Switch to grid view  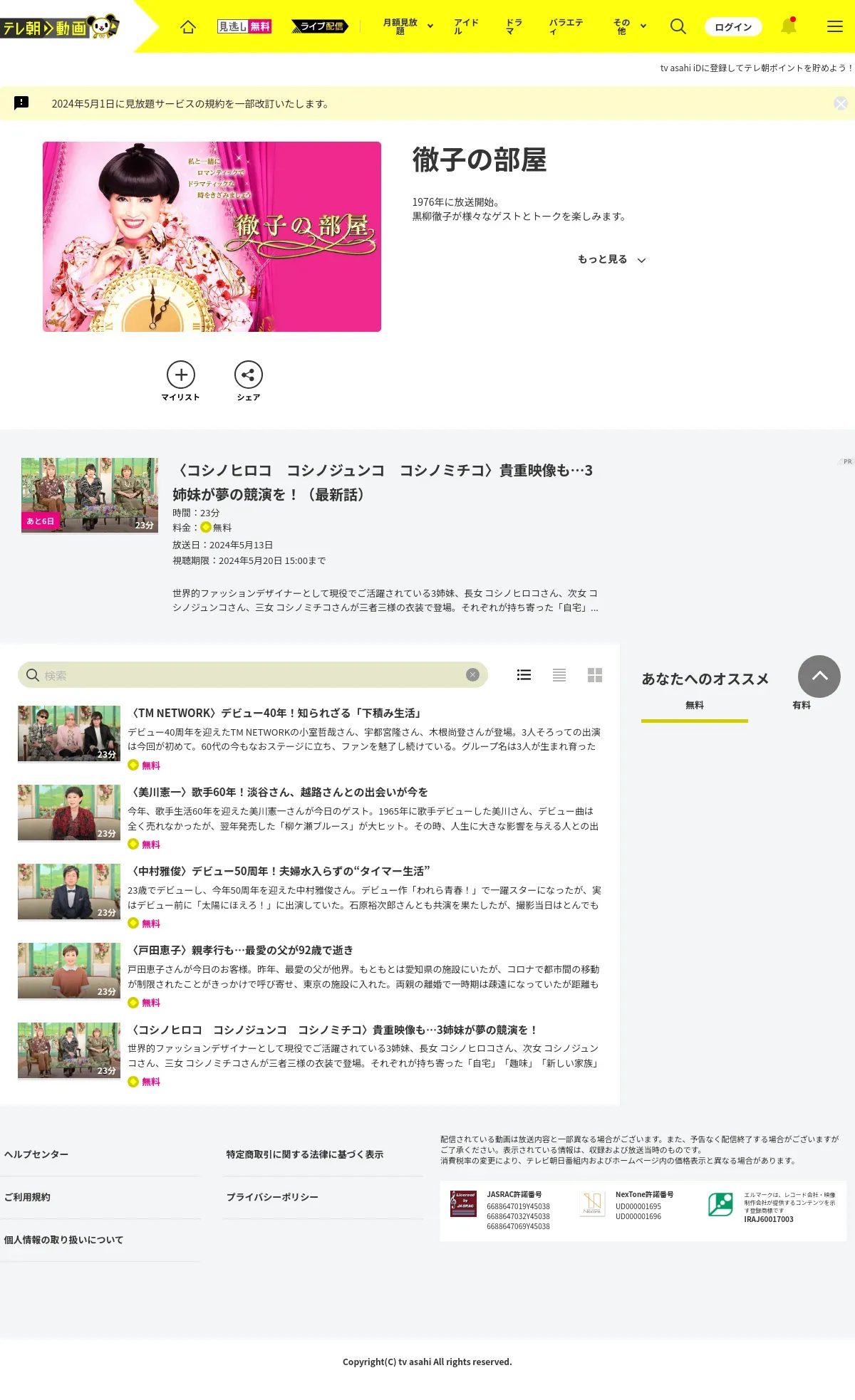point(595,675)
